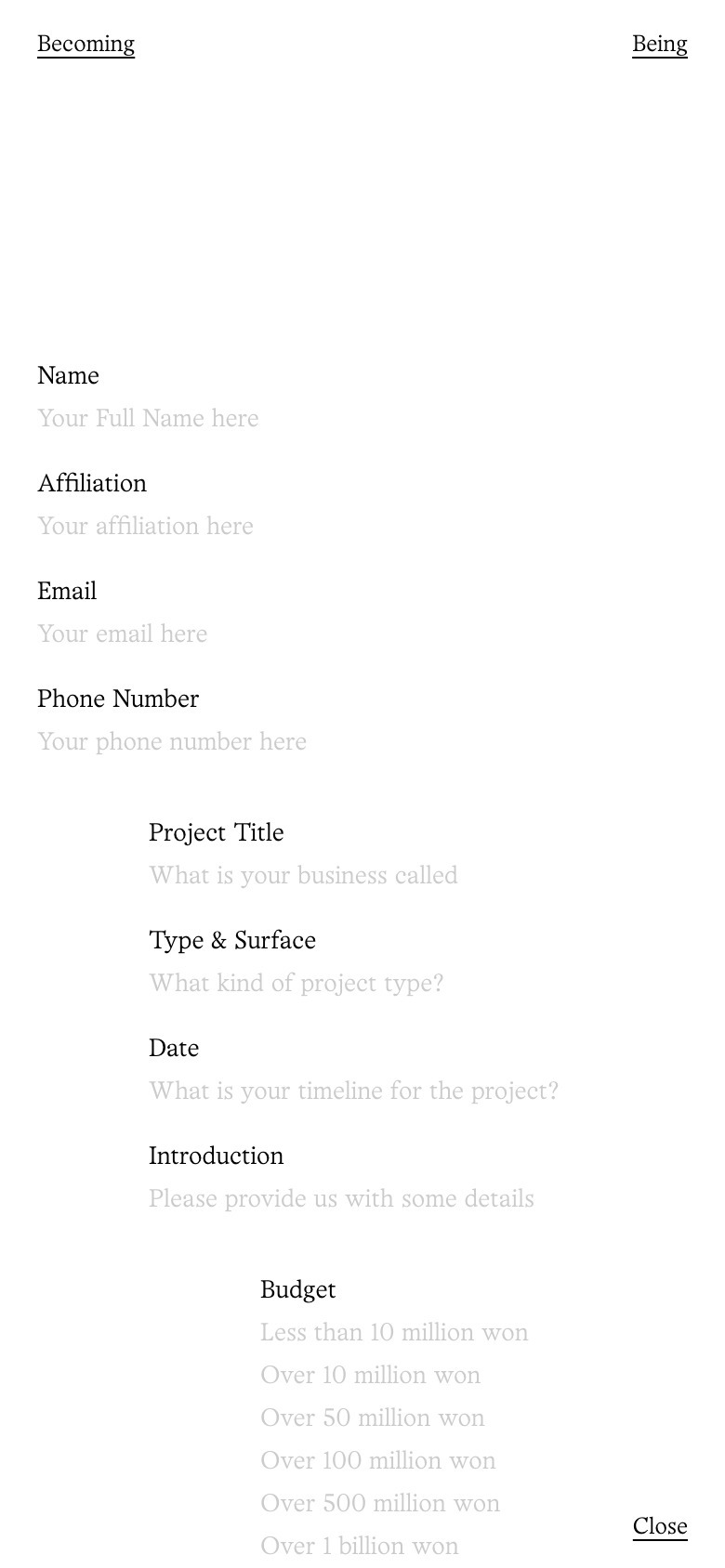Click the Type & Surface label
The image size is (725, 1568).
[232, 941]
